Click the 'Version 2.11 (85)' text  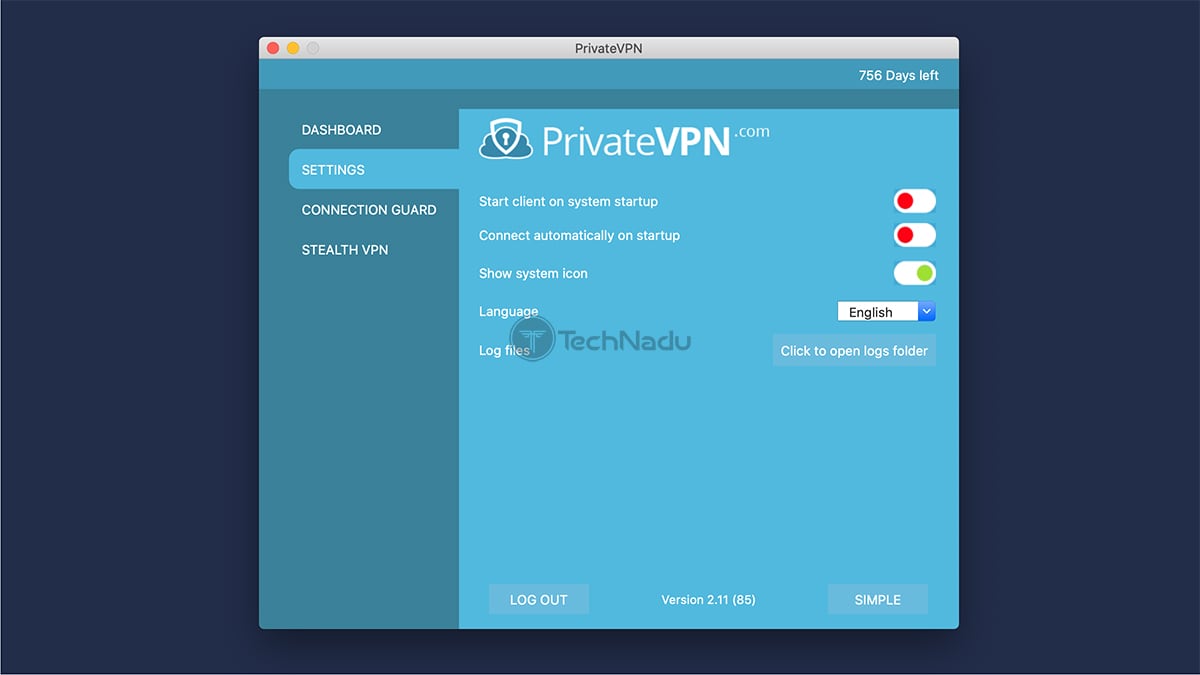708,599
